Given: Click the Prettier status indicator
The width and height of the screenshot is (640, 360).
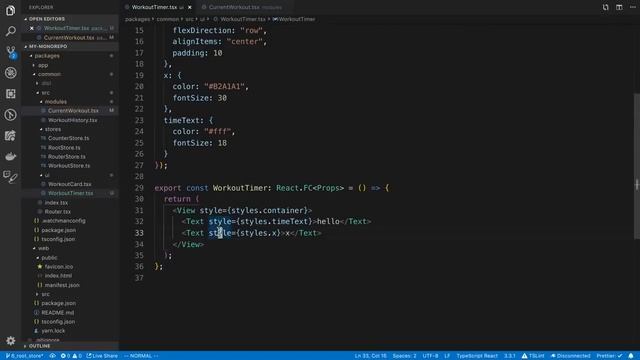Looking at the screenshot, I should [609, 356].
